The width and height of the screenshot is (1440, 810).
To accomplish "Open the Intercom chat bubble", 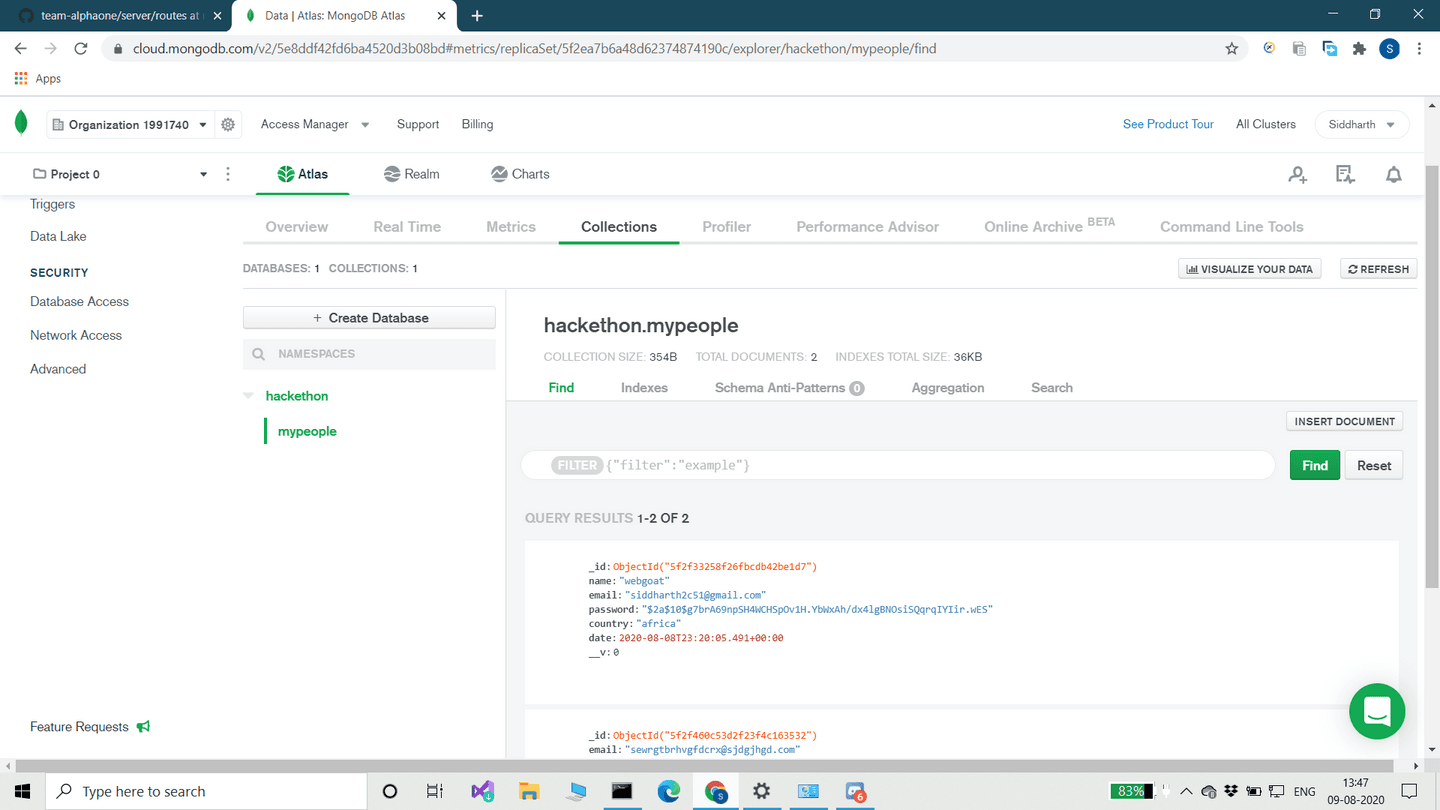I will (x=1377, y=711).
